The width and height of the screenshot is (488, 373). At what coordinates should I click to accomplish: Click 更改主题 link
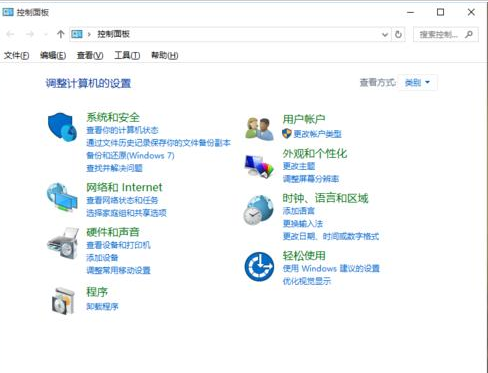click(299, 166)
